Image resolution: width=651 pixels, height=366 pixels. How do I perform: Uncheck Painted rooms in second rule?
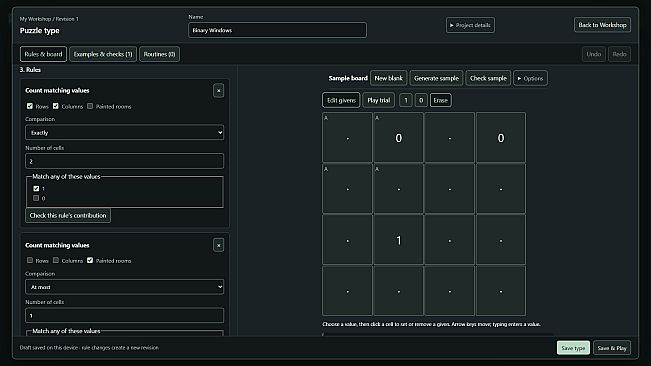[x=90, y=260]
